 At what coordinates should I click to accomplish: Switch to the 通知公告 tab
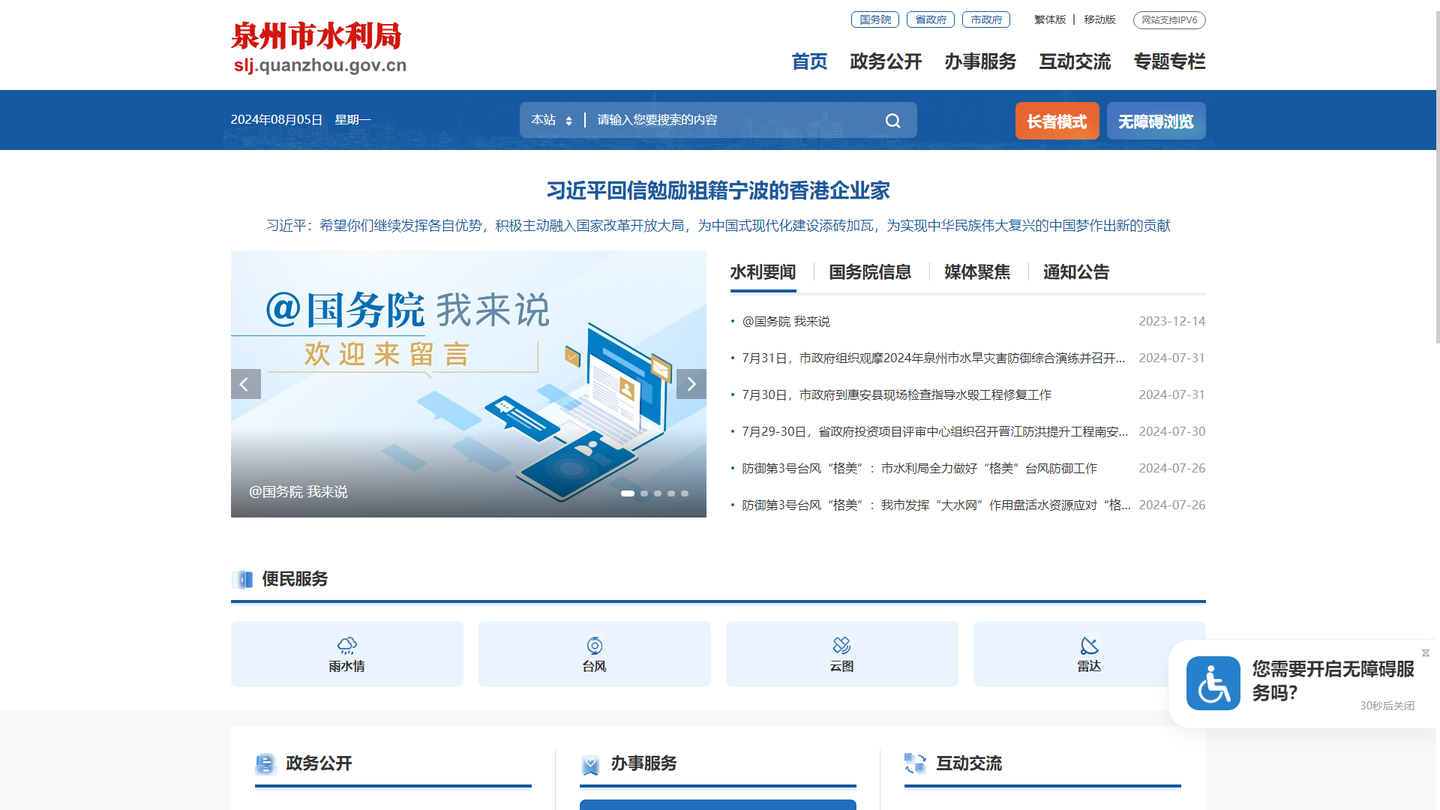tap(1076, 272)
